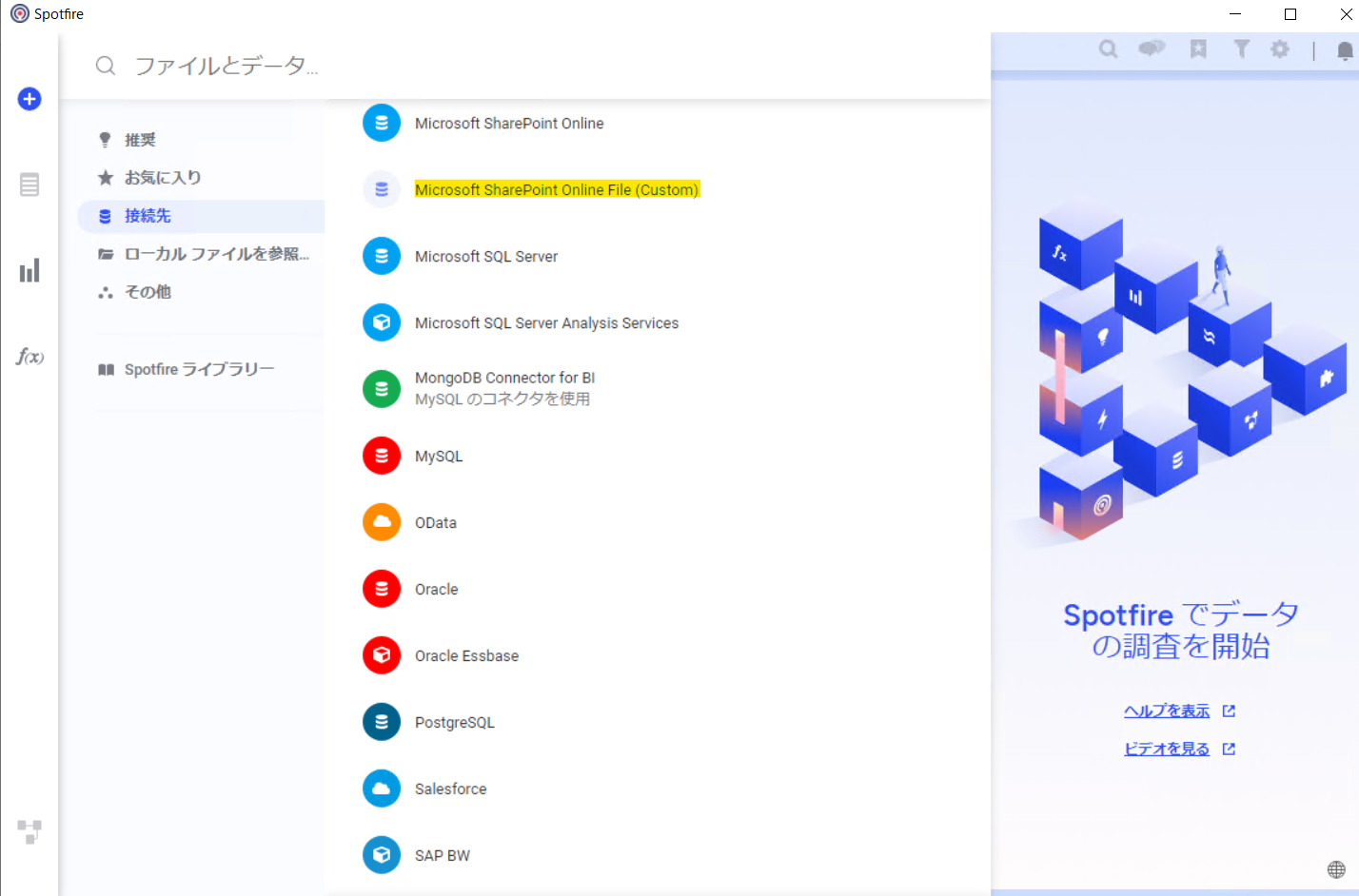The width and height of the screenshot is (1359, 896).
Task: Click the ビデオを見る link
Action: click(x=1167, y=749)
